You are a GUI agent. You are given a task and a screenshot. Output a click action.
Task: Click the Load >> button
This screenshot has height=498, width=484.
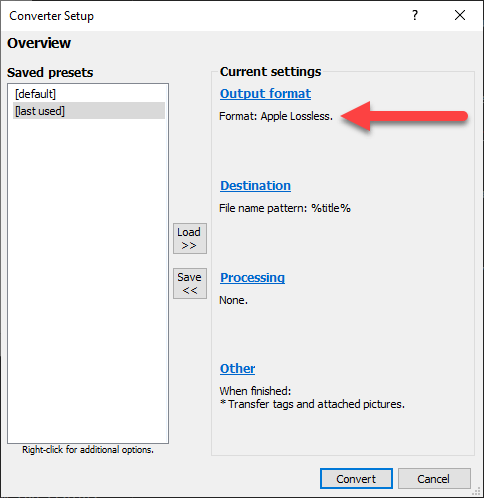[x=190, y=239]
